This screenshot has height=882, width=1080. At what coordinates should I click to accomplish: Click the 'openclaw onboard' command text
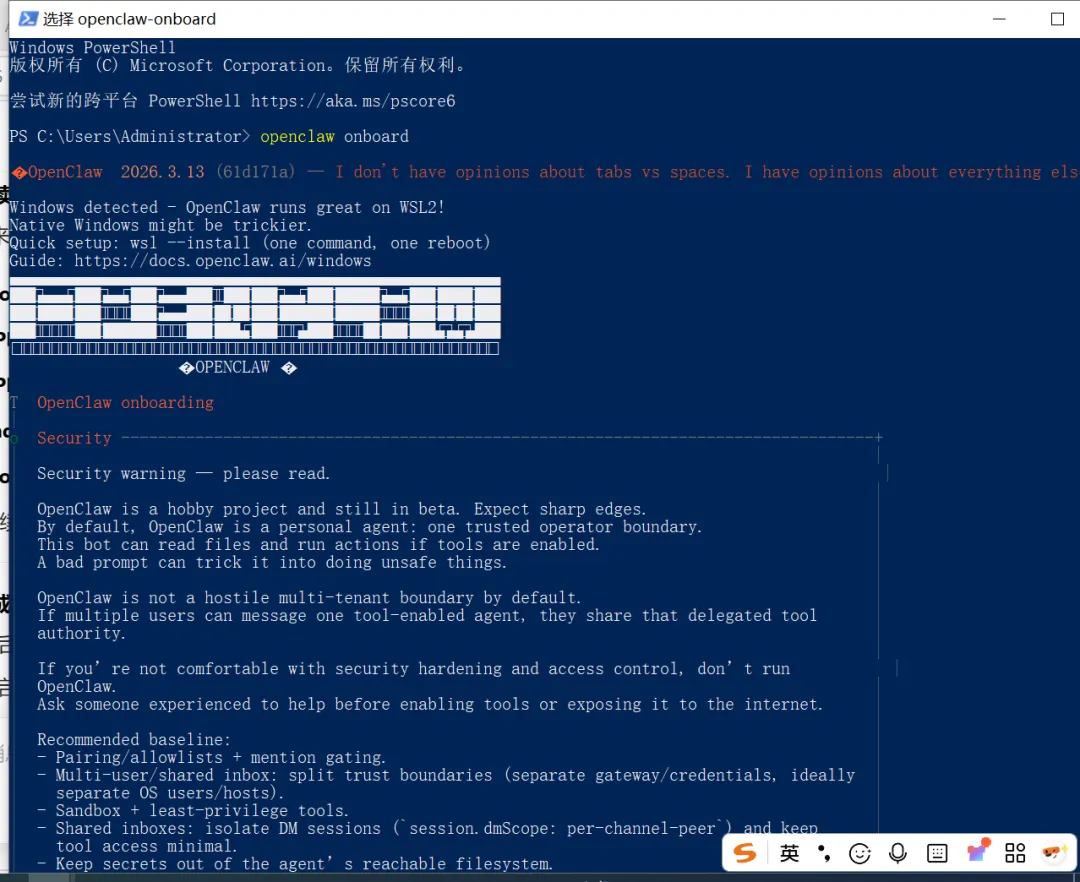click(x=334, y=136)
